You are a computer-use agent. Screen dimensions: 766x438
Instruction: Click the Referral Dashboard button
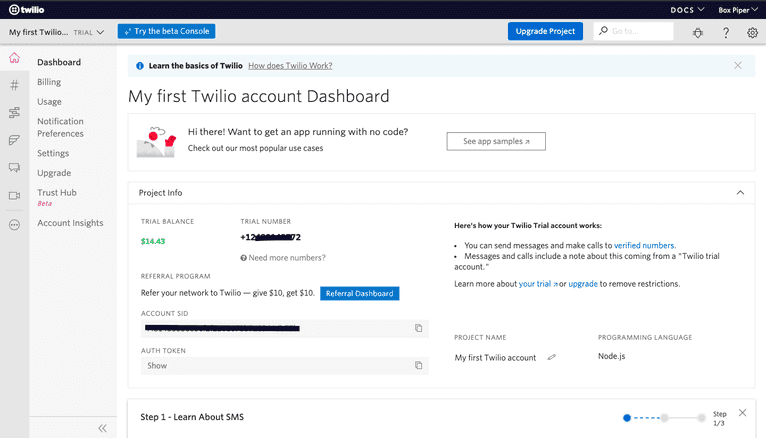[x=352, y=294]
